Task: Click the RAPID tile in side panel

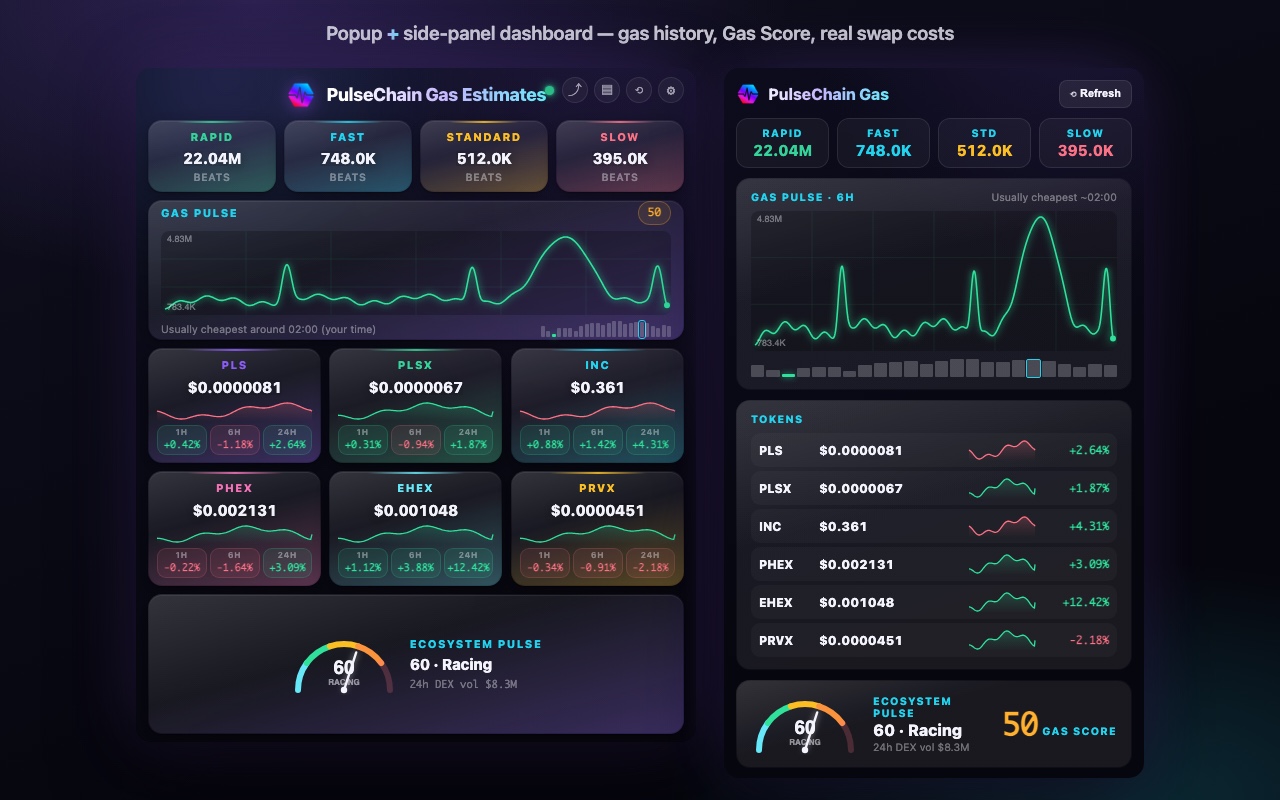Action: tap(782, 143)
